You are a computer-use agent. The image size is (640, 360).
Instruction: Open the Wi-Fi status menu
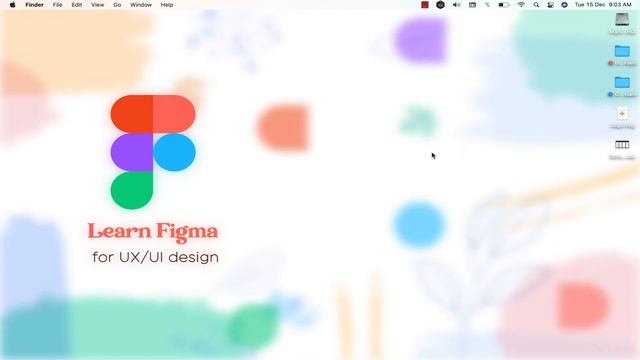click(x=521, y=5)
